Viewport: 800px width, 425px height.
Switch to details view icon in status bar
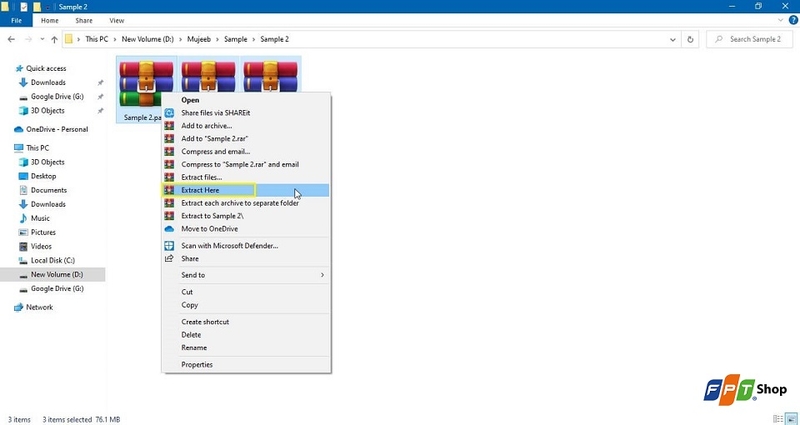click(x=778, y=419)
